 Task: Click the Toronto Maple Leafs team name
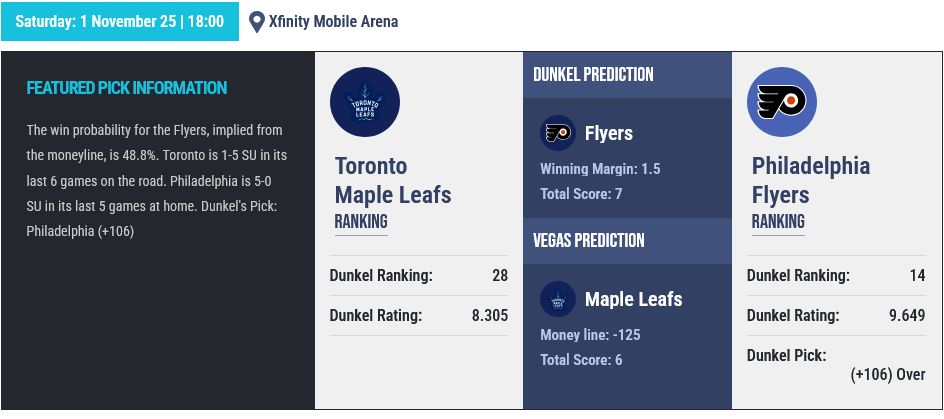tap(392, 180)
